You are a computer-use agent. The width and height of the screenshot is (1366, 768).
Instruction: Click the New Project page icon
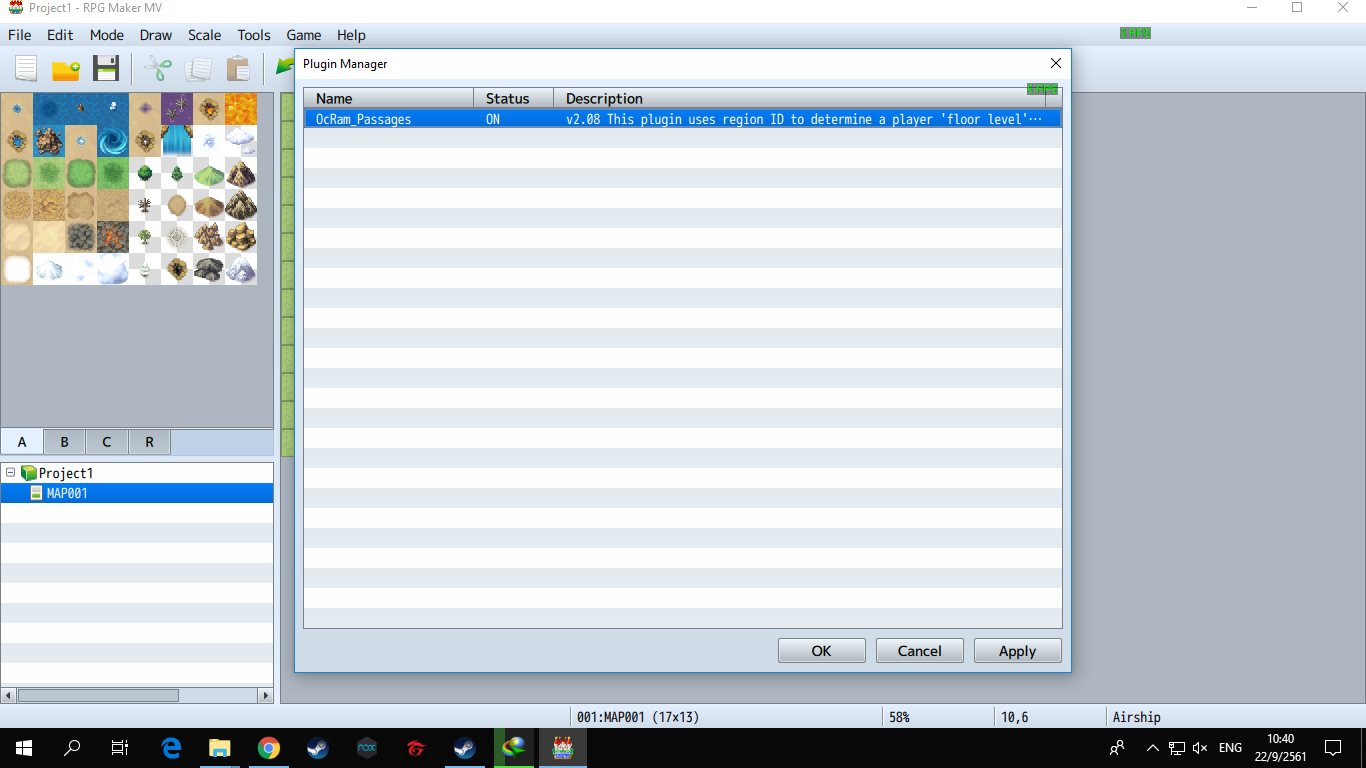point(25,68)
